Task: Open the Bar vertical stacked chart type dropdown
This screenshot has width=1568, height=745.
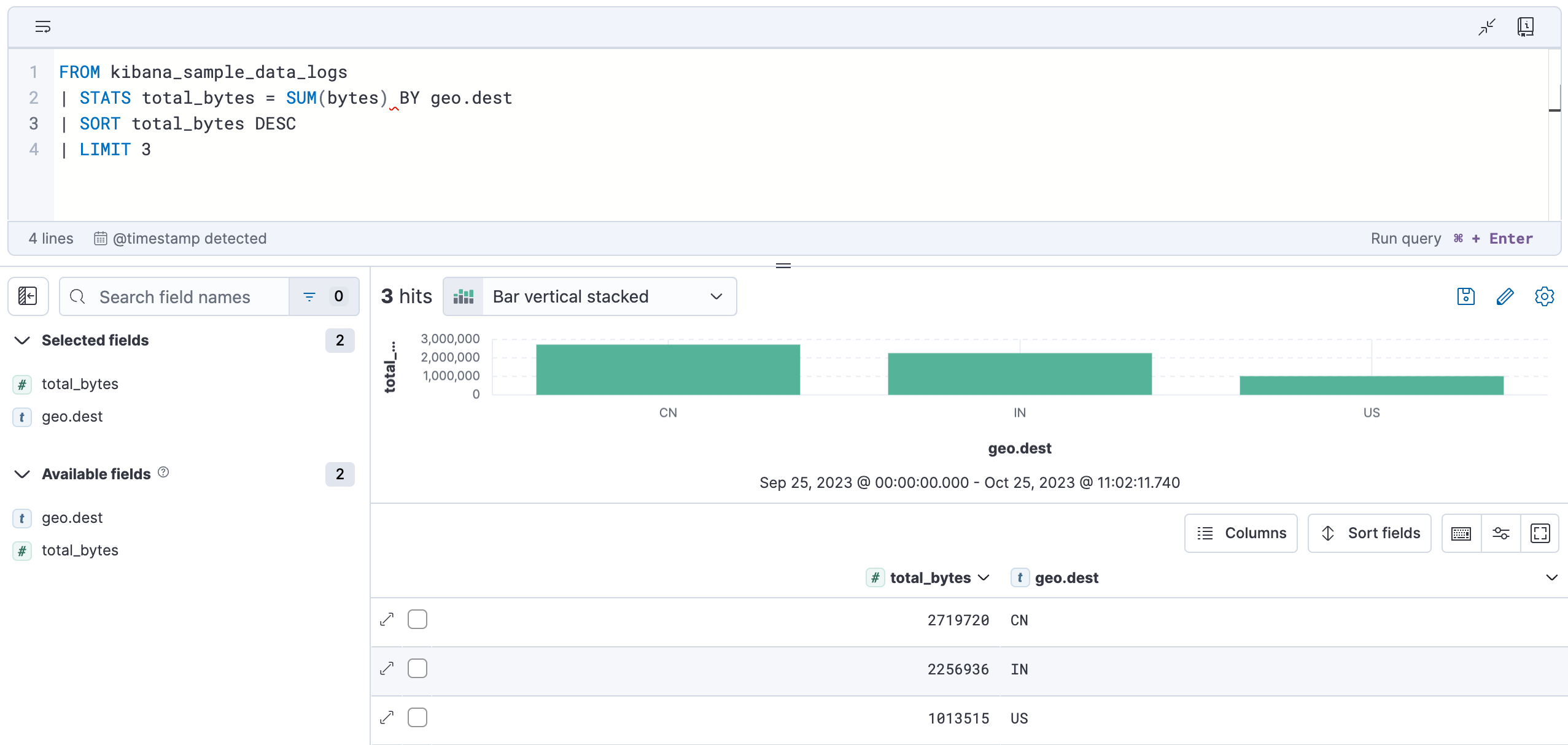Action: click(x=715, y=296)
